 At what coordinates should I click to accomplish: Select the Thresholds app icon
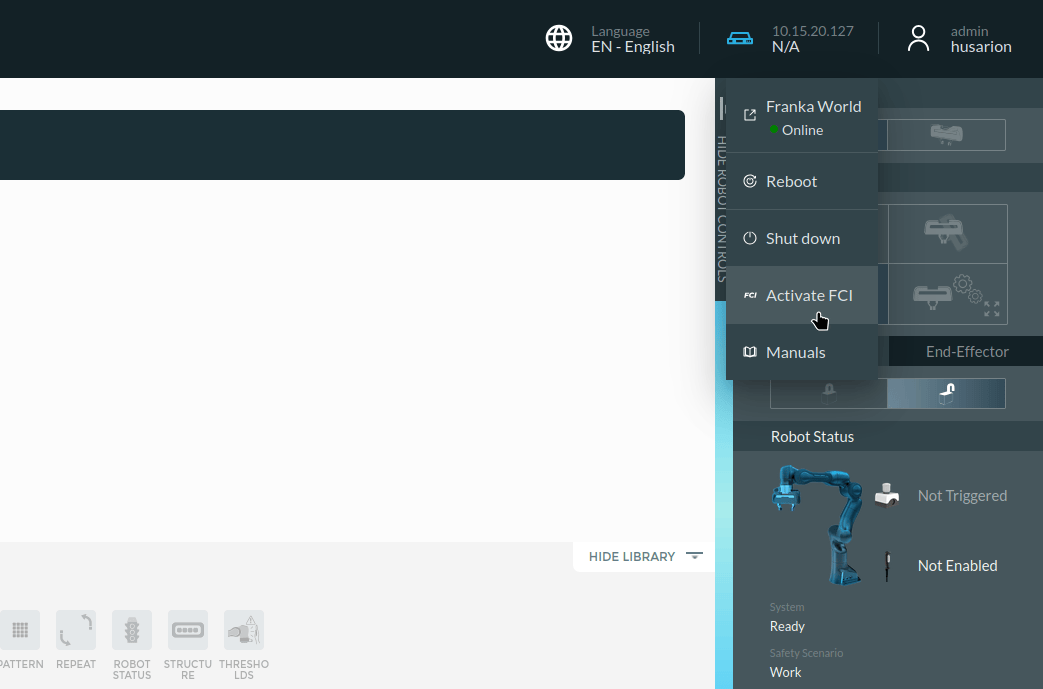click(x=243, y=630)
